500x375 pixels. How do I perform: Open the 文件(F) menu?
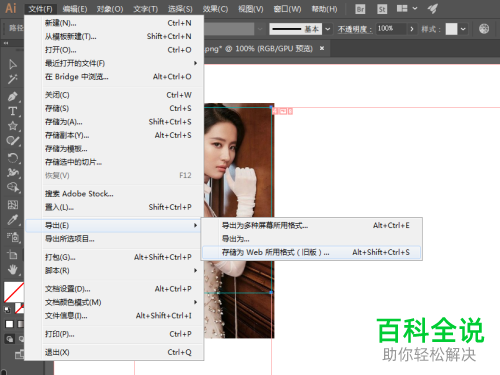click(x=40, y=9)
